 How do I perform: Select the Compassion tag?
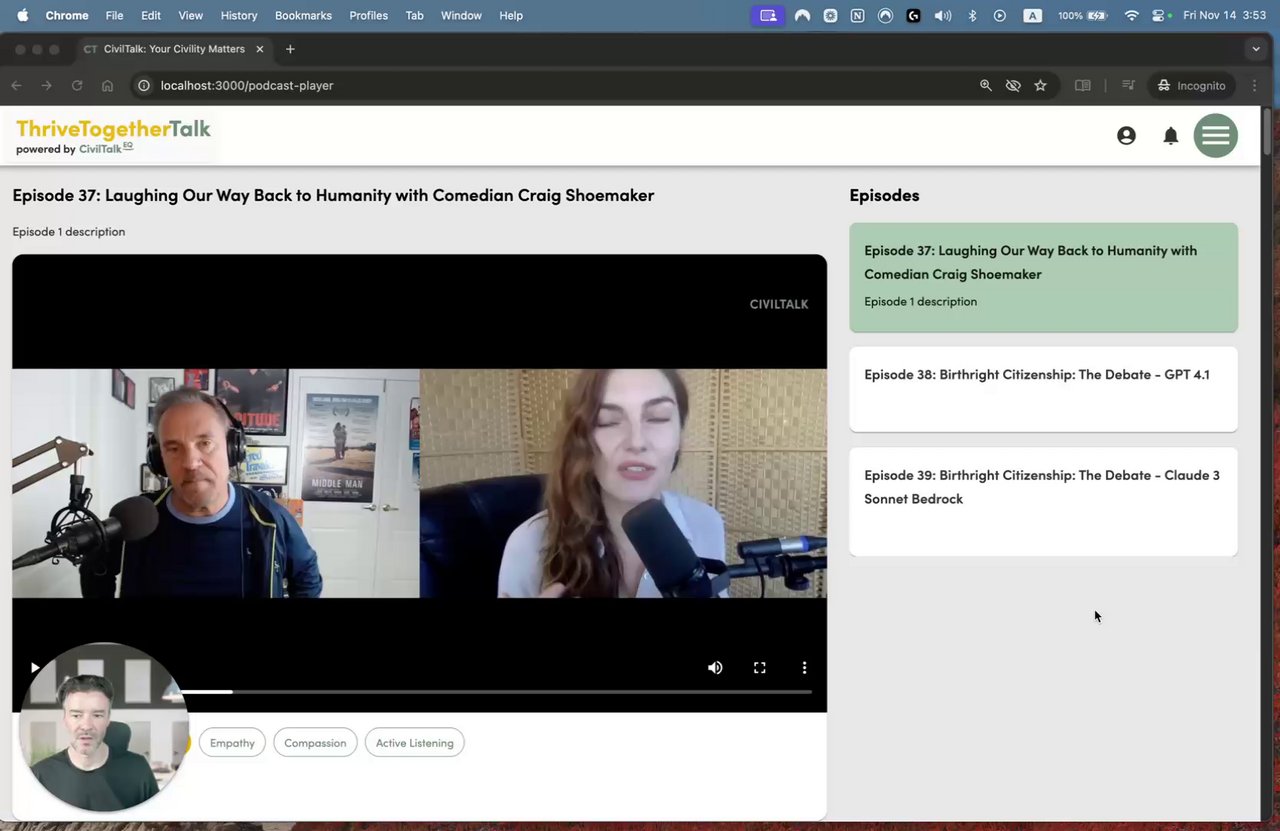coord(315,743)
